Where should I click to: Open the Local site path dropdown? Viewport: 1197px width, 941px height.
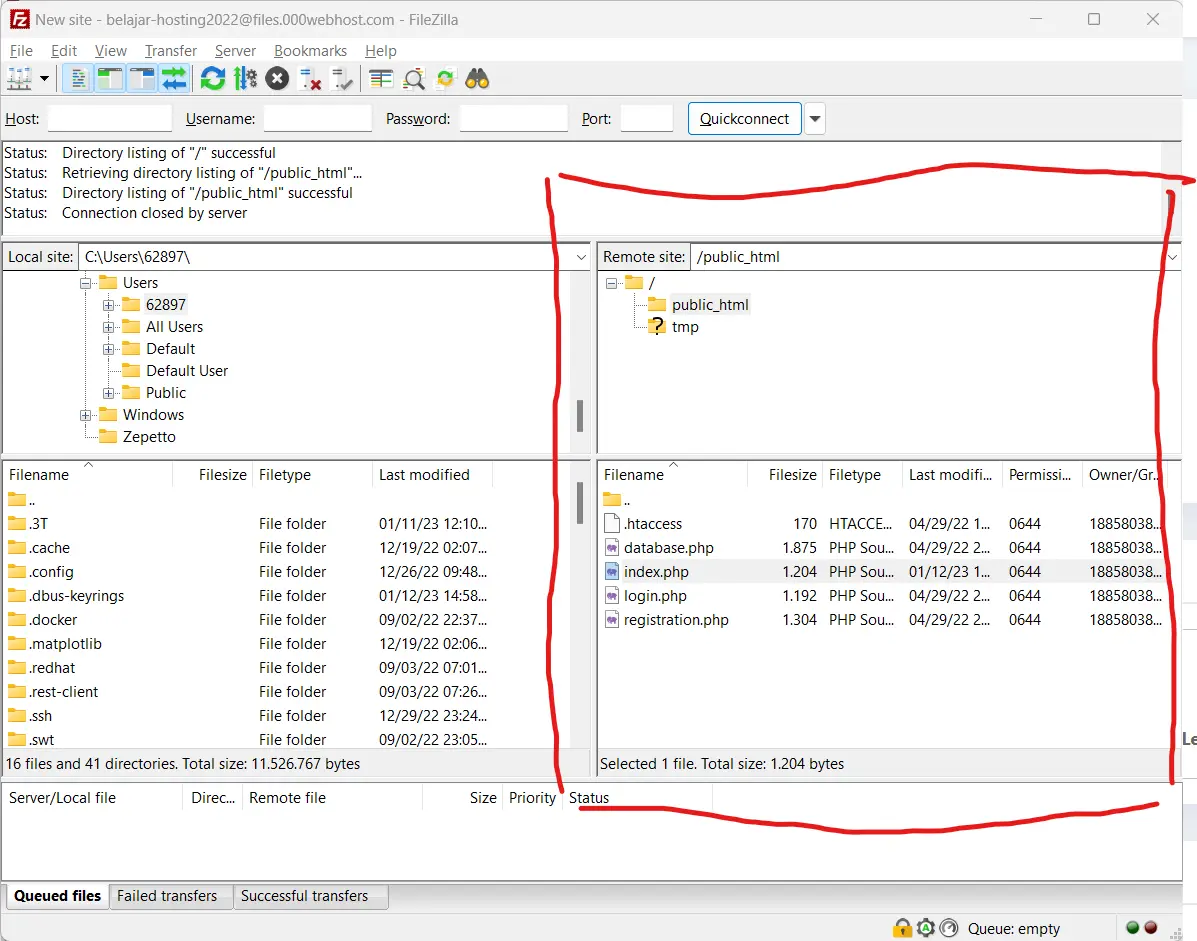point(581,257)
